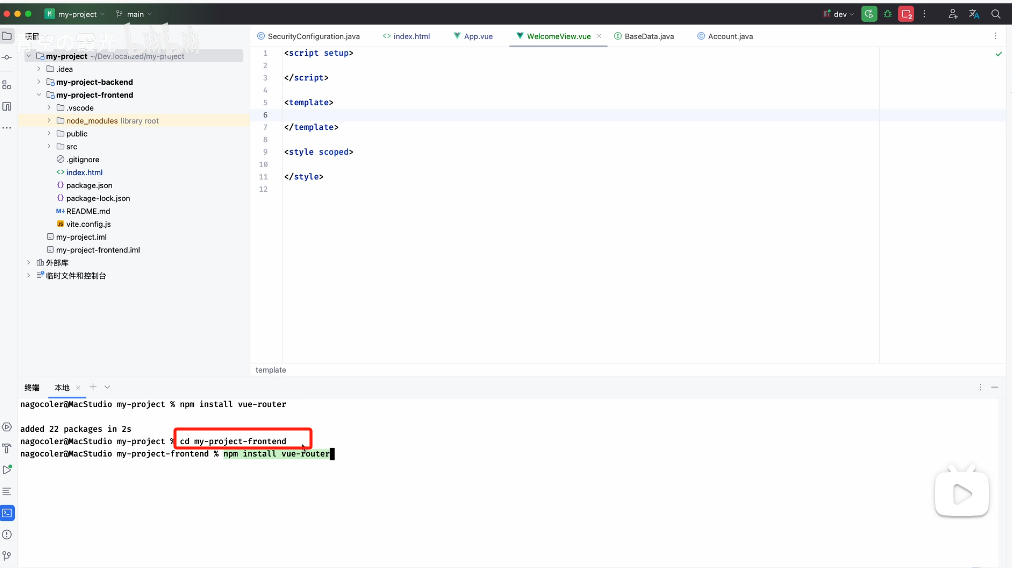Open the Bookmarks tool window icon
The width and height of the screenshot is (1012, 568).
click(7, 106)
